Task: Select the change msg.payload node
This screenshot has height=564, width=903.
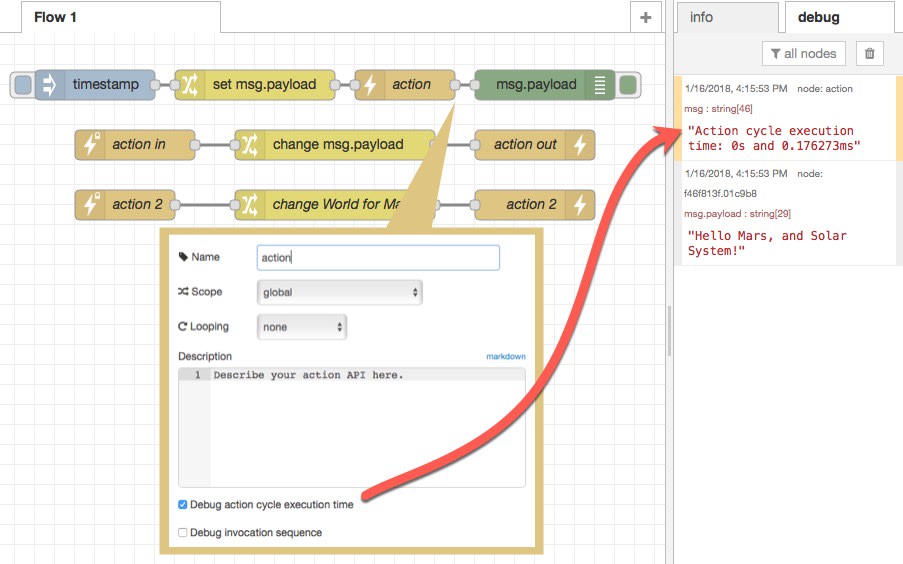Action: coord(334,145)
